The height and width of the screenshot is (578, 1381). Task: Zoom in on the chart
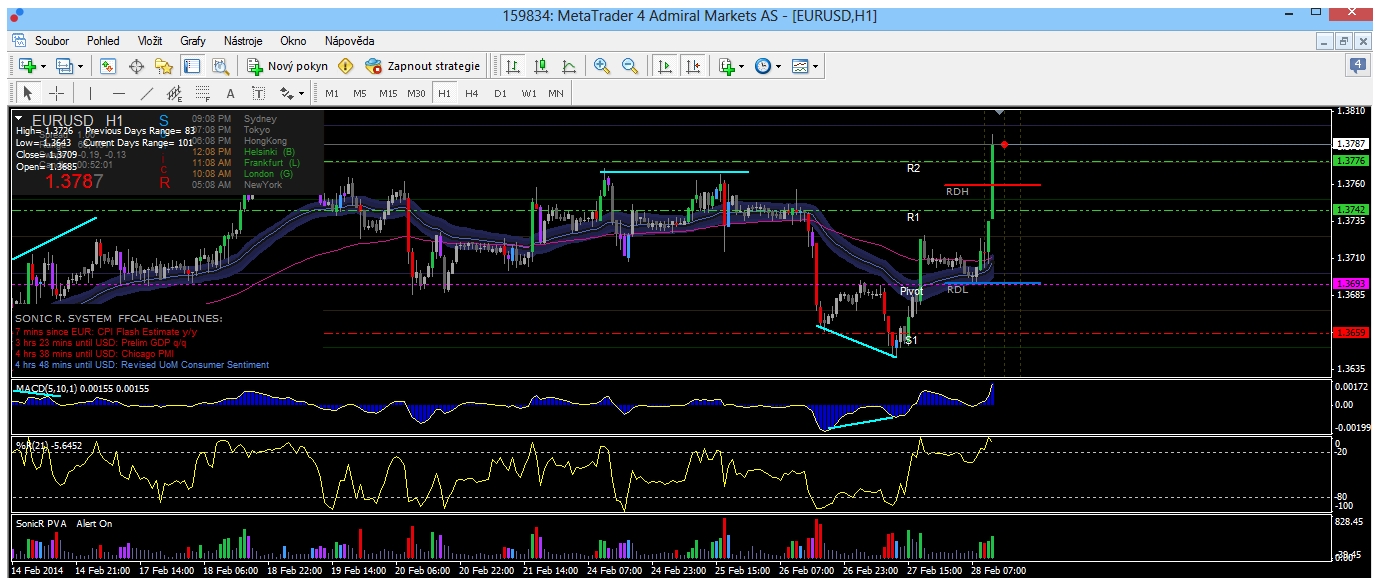point(602,66)
